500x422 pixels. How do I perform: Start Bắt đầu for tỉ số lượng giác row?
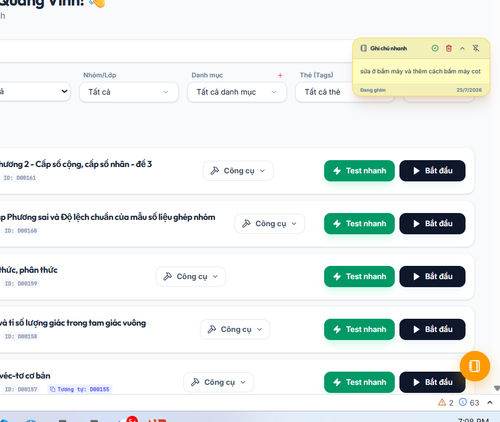tap(432, 329)
